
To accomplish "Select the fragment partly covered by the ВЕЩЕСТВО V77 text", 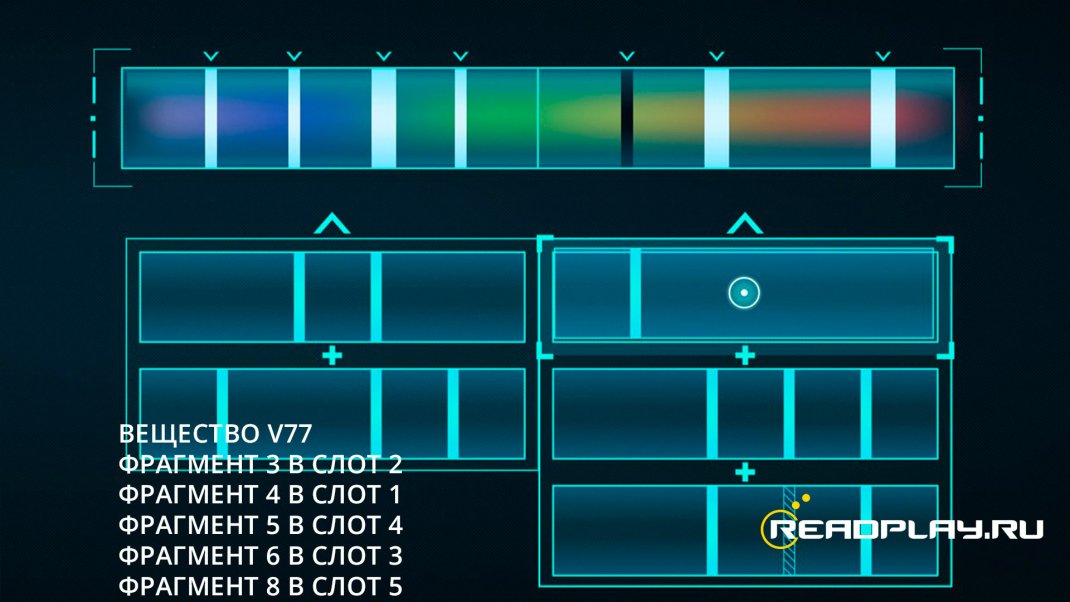I will [332, 414].
